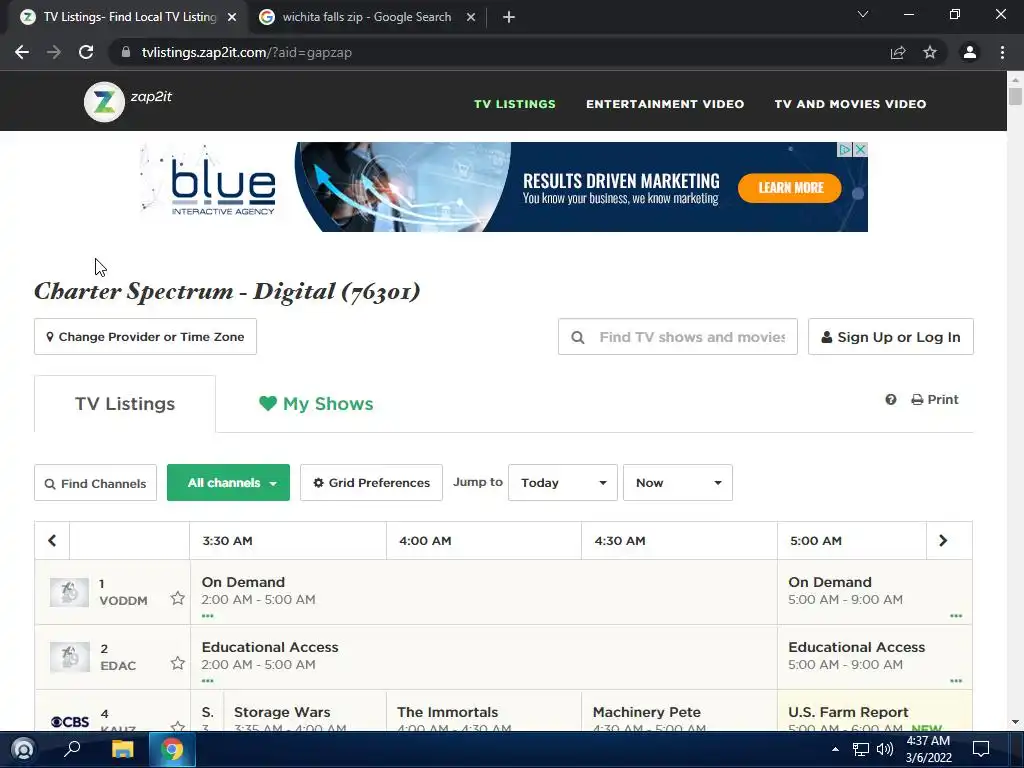Viewport: 1024px width, 768px height.
Task: Focus Find TV shows and movies field
Action: (x=678, y=337)
